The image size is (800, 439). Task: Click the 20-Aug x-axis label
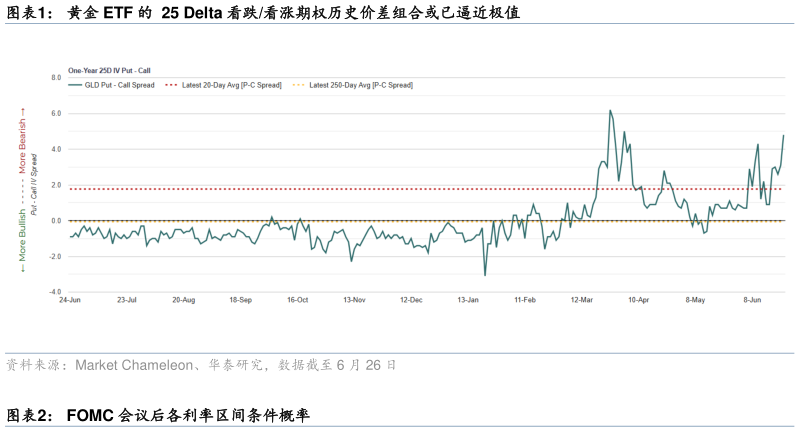pyautogui.click(x=184, y=300)
